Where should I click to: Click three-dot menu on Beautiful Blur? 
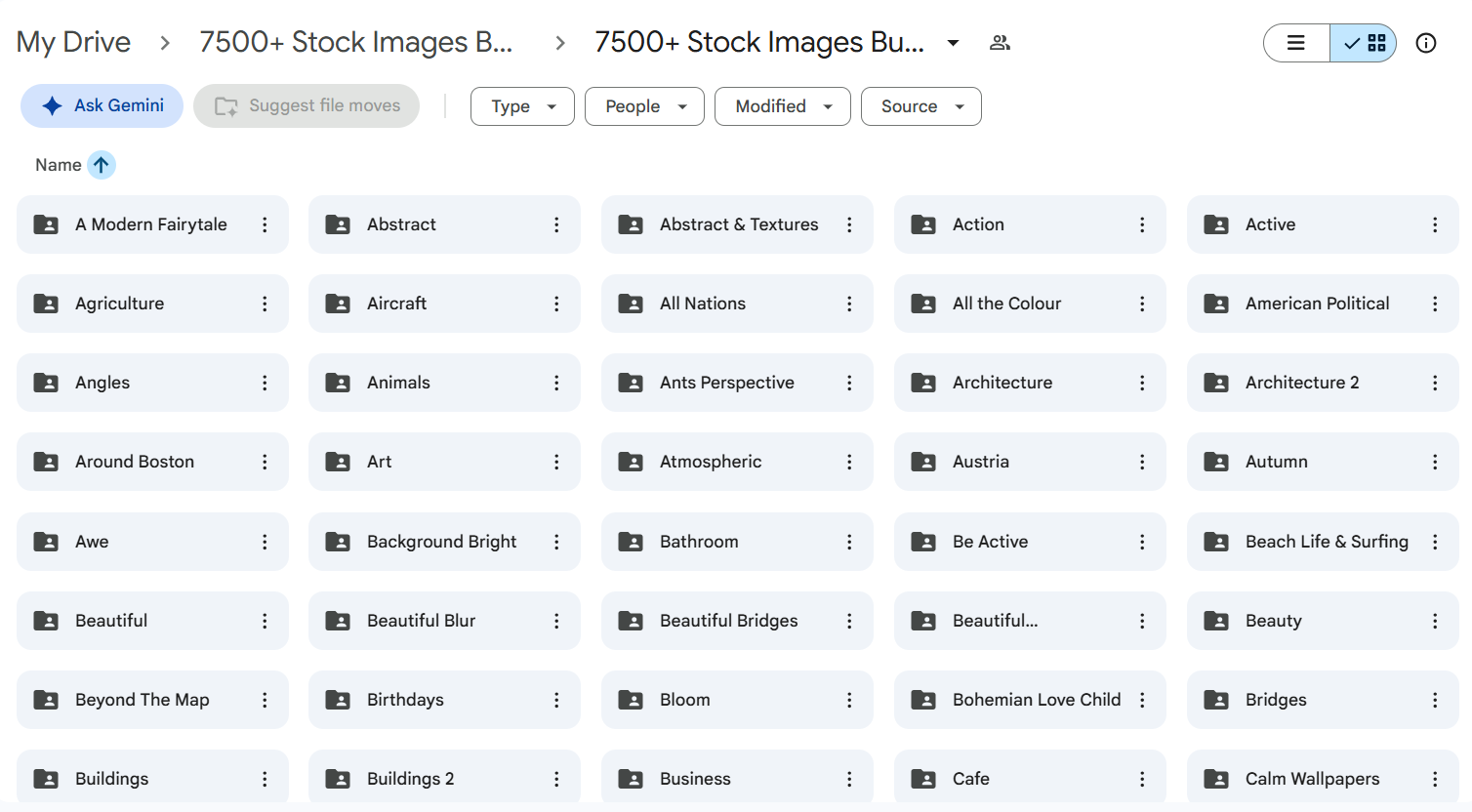coord(556,621)
